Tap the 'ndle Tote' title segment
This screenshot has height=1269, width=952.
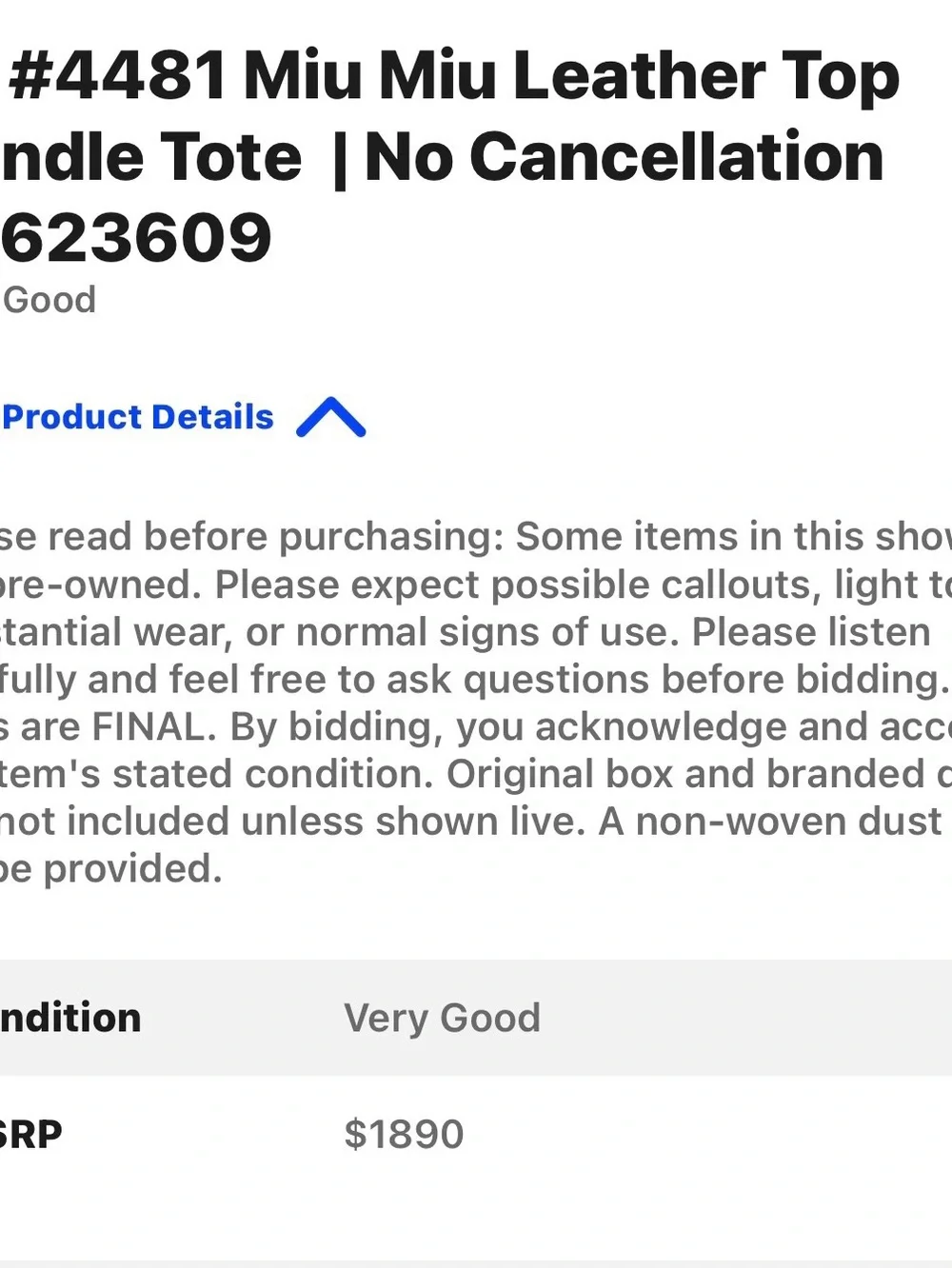pos(151,157)
